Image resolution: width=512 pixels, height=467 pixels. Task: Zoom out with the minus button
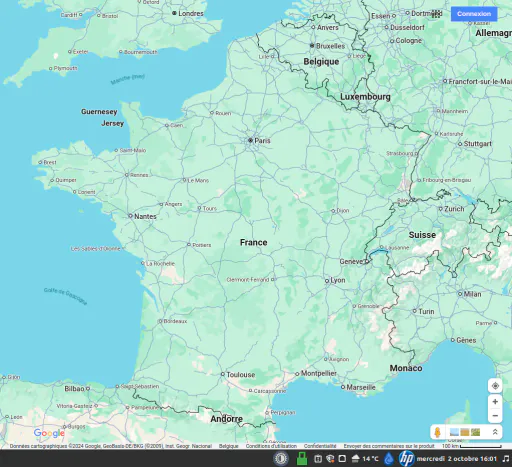click(x=495, y=416)
